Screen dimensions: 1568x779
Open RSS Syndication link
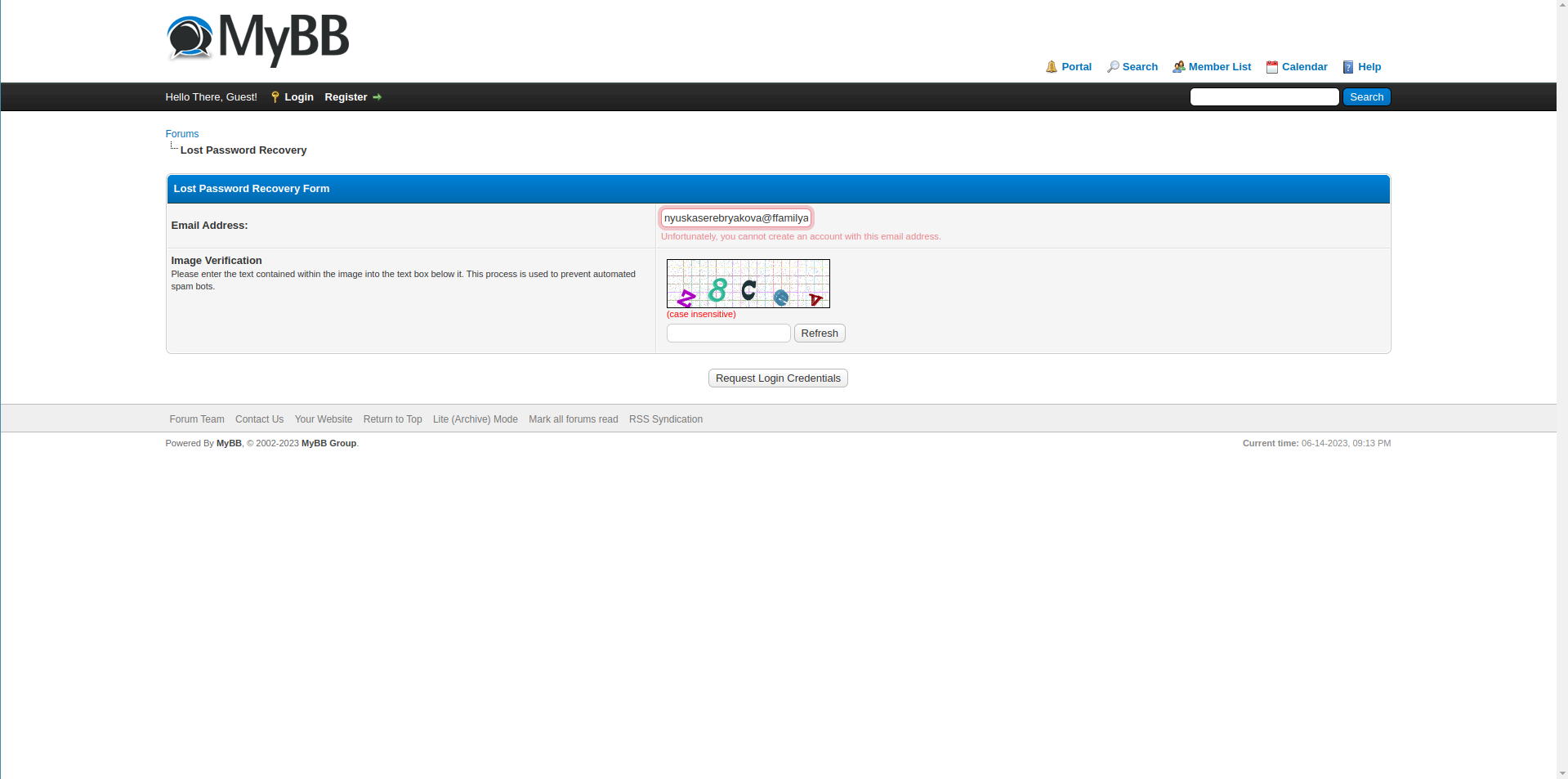point(665,419)
